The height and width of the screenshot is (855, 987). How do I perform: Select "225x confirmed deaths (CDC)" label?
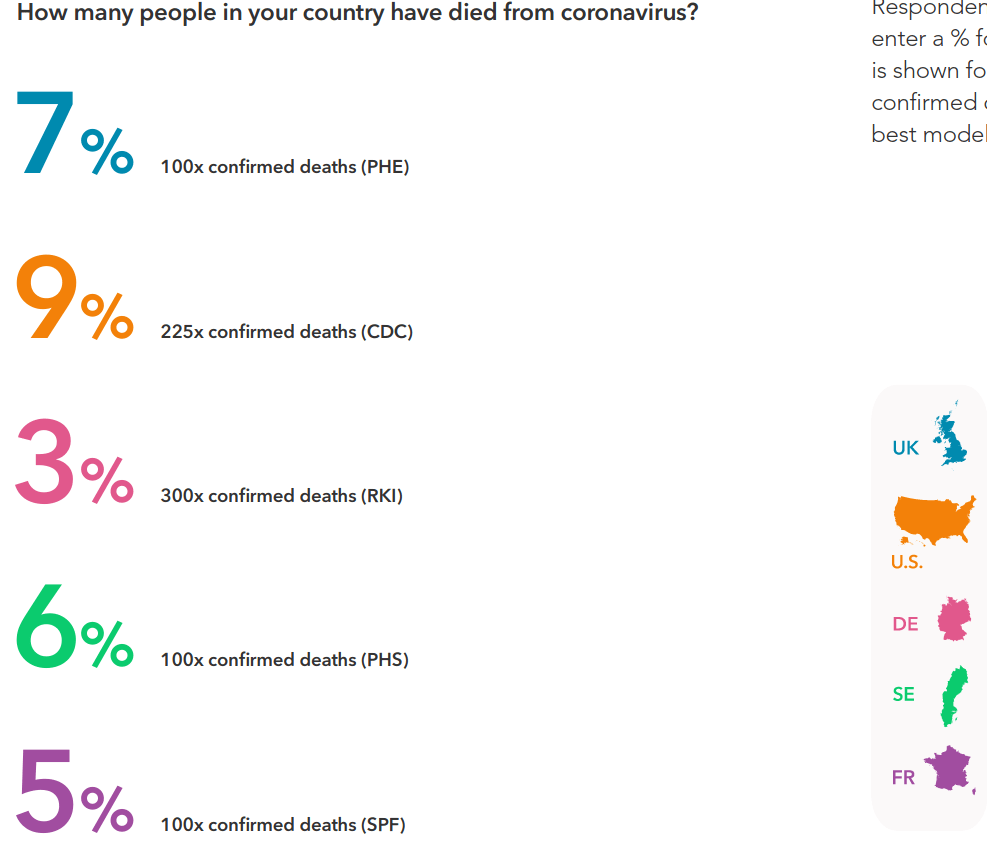[287, 331]
